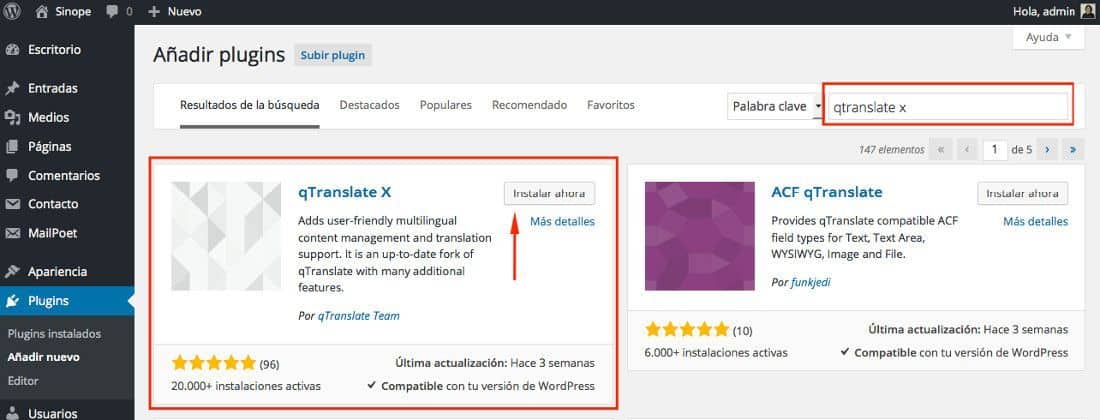Image resolution: width=1100 pixels, height=420 pixels.
Task: Click the plus icon next to Nuevo
Action: (154, 12)
